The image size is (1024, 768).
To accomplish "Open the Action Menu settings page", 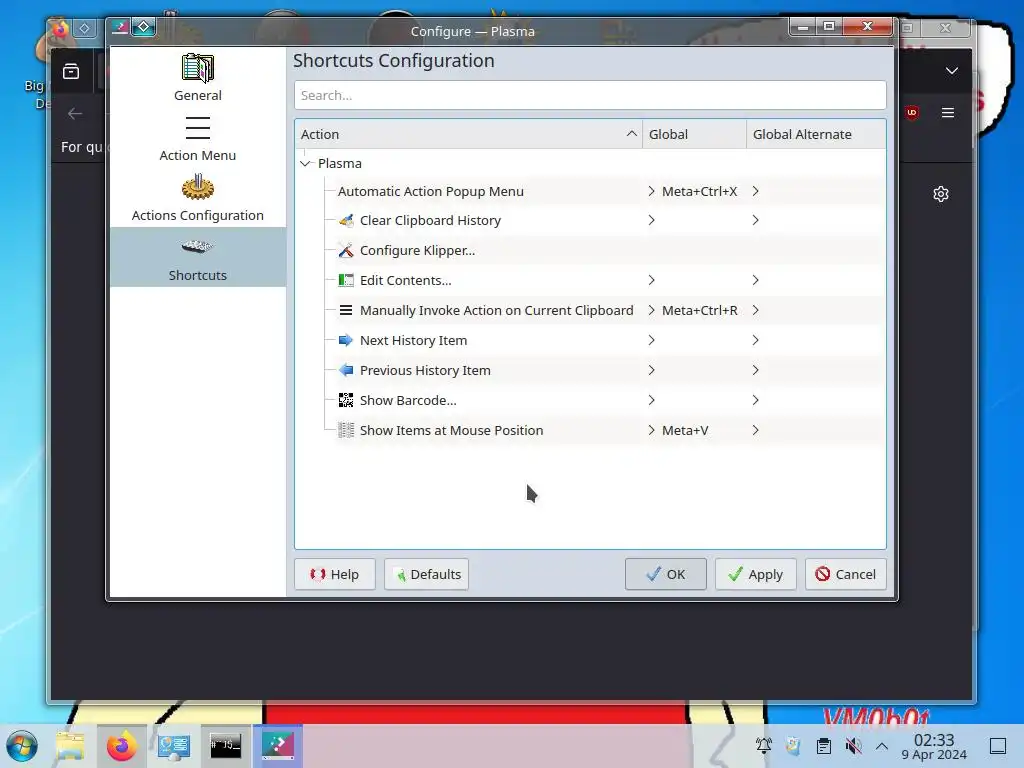I will tap(197, 138).
